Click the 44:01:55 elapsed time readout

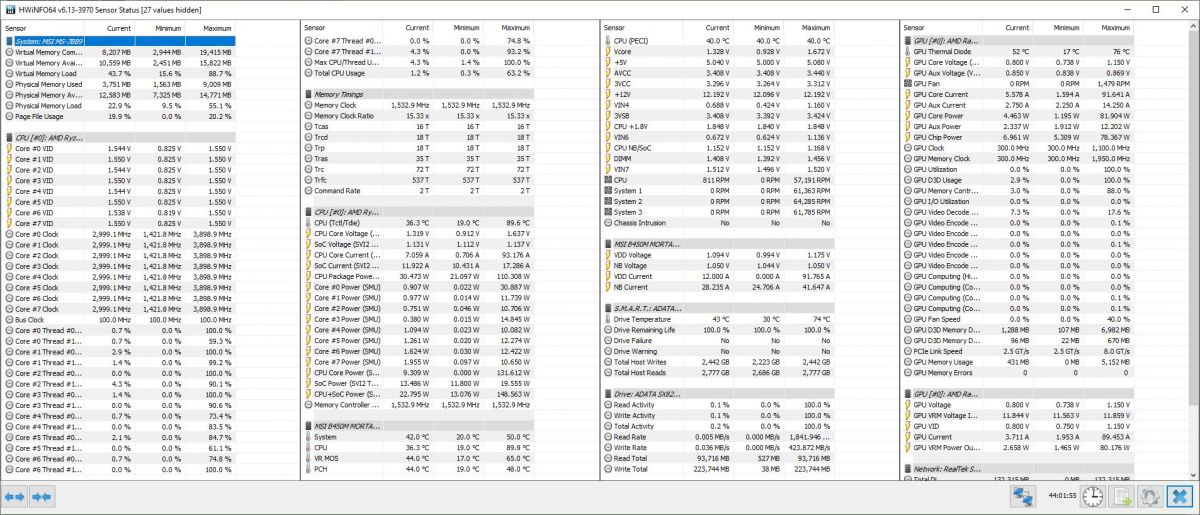click(x=1061, y=495)
